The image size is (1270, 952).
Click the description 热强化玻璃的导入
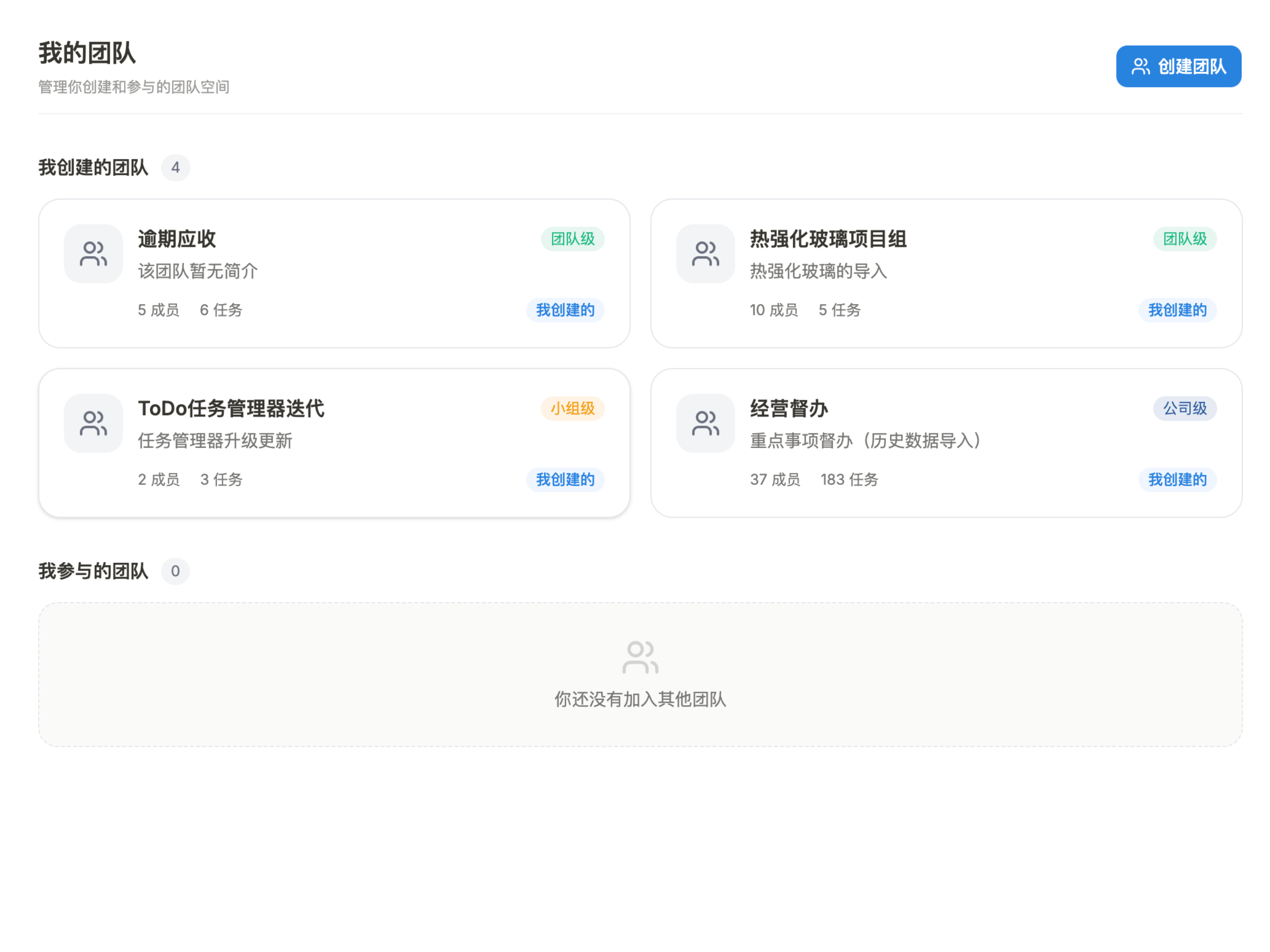point(819,271)
